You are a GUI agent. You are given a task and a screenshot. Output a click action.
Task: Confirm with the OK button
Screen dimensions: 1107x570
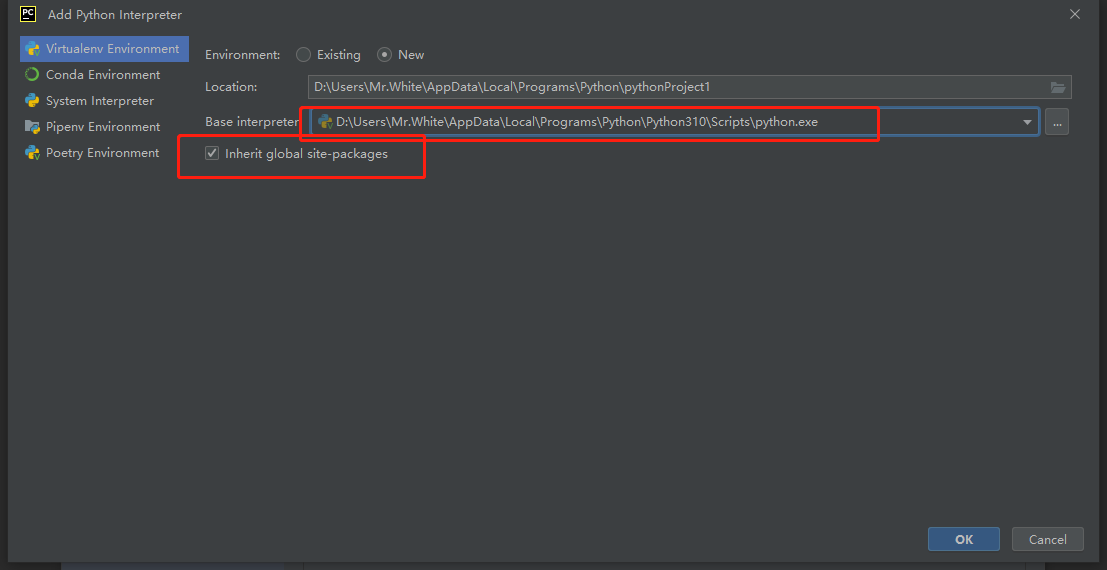964,539
